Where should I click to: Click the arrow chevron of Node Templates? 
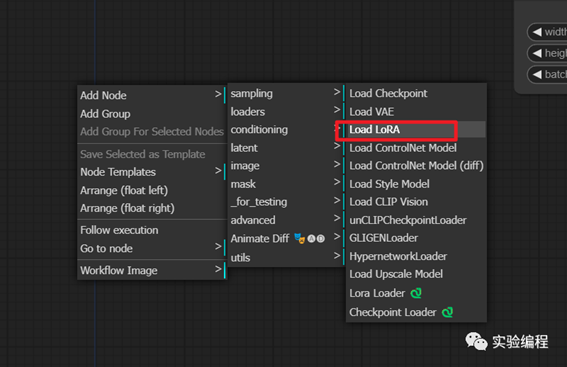[218, 170]
